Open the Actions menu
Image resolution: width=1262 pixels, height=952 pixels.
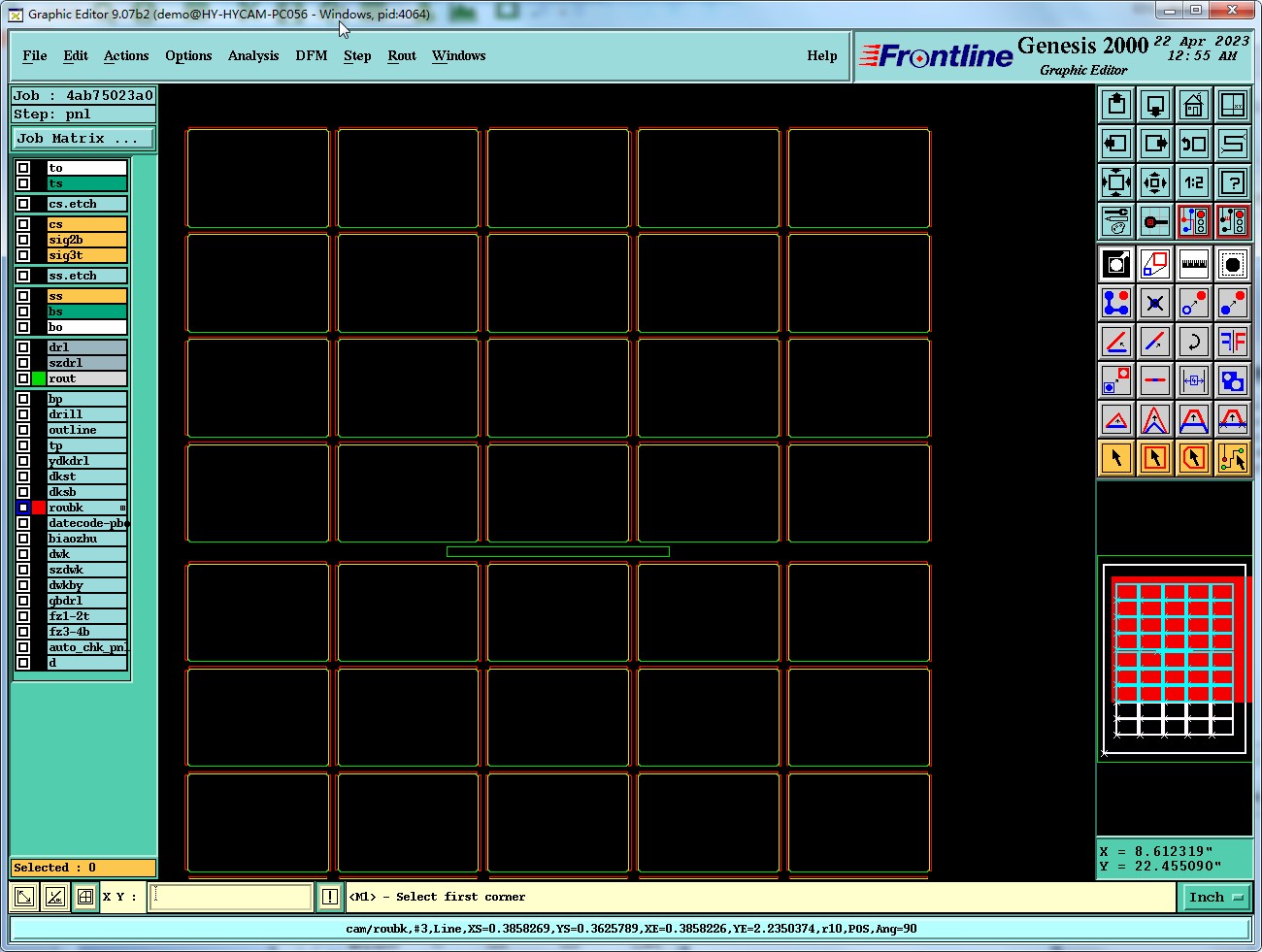pyautogui.click(x=126, y=55)
